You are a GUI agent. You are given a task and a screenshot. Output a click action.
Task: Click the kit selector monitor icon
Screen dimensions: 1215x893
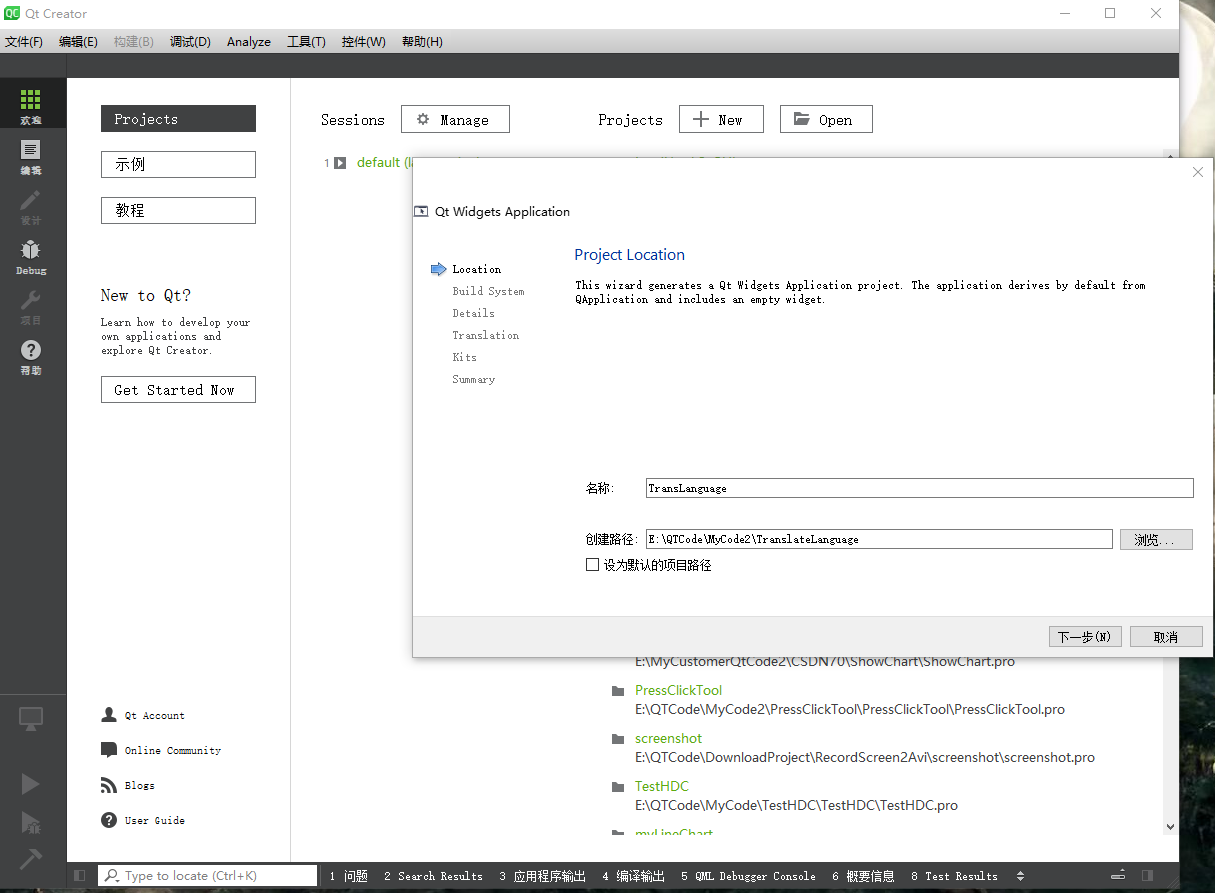(x=31, y=718)
